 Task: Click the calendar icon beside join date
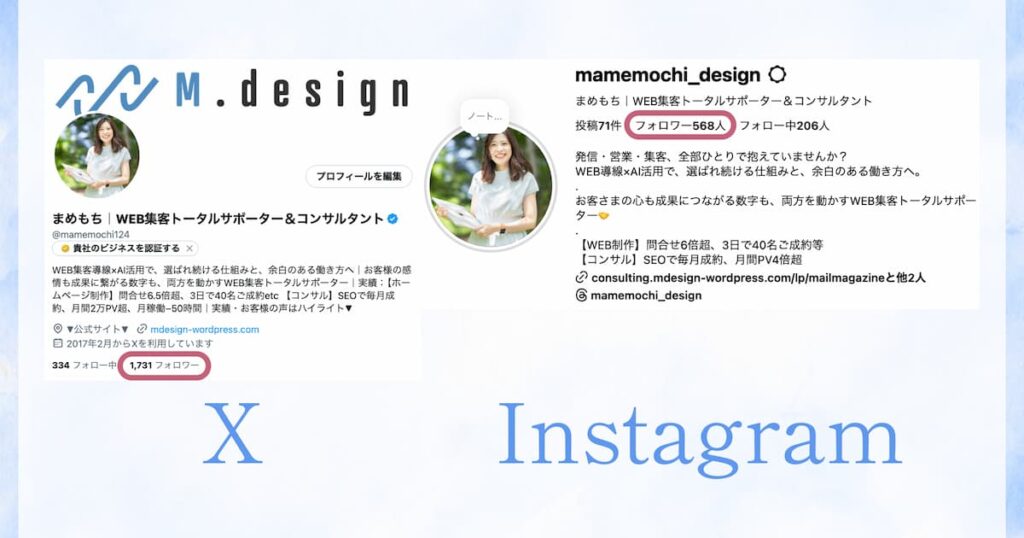click(57, 343)
